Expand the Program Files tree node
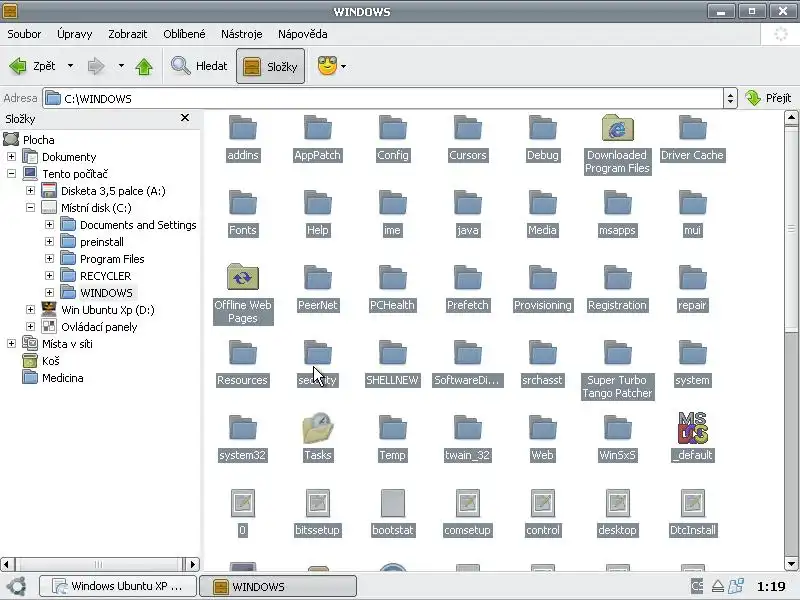 click(49, 259)
